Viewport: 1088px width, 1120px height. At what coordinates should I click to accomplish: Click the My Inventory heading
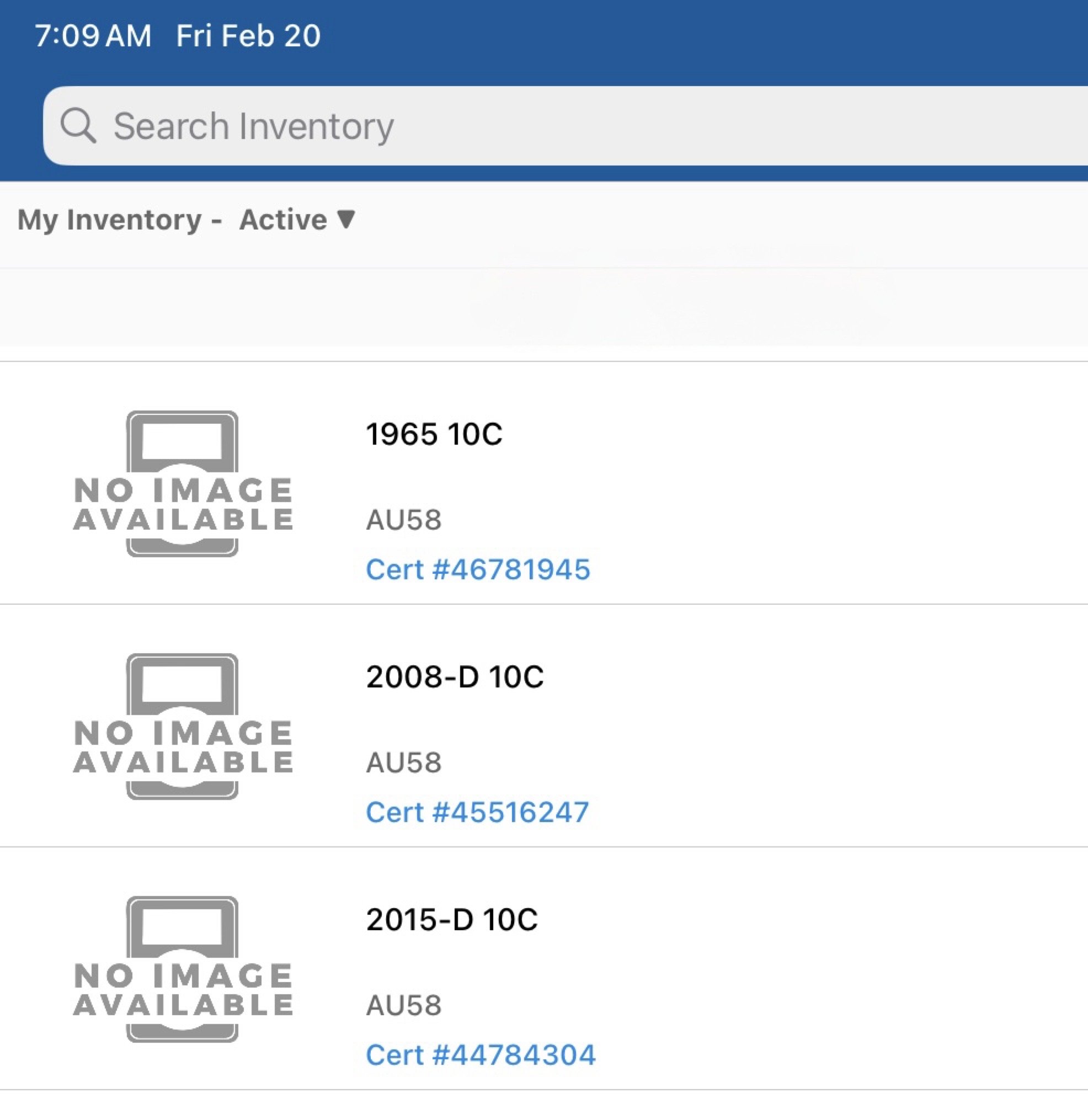pyautogui.click(x=109, y=220)
